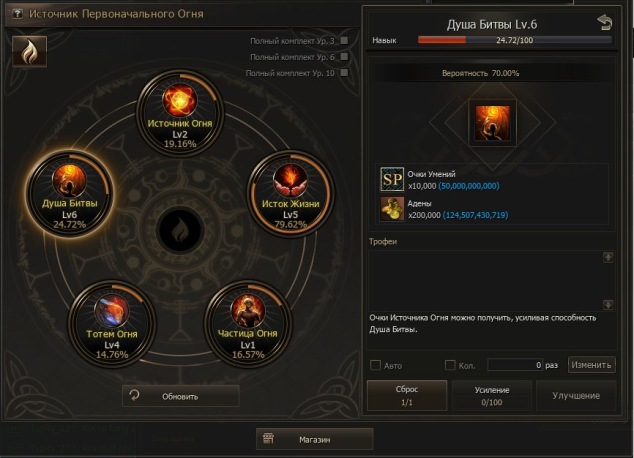Enable the Кол. checkbox
634x458 pixels.
click(x=450, y=365)
